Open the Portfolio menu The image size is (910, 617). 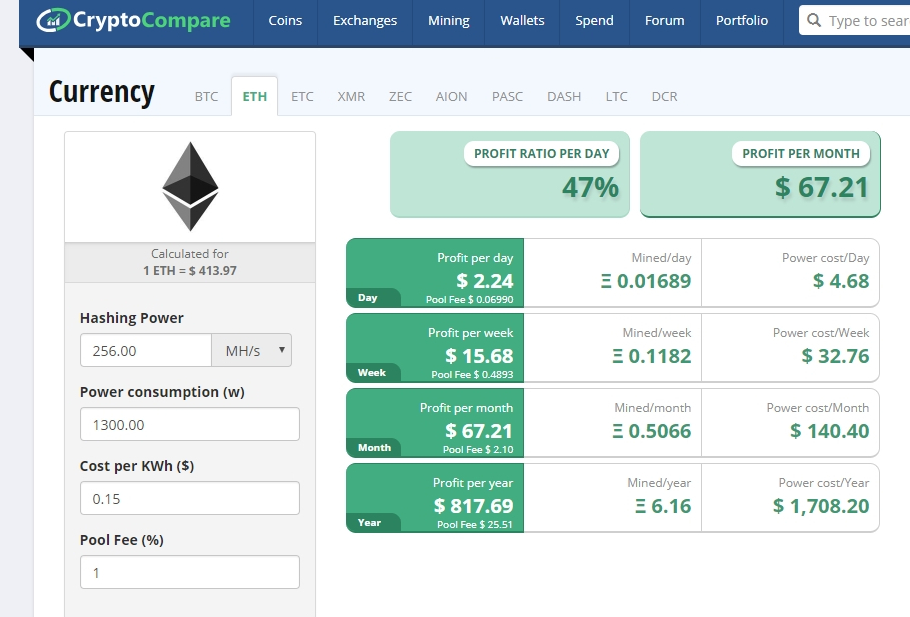(742, 21)
